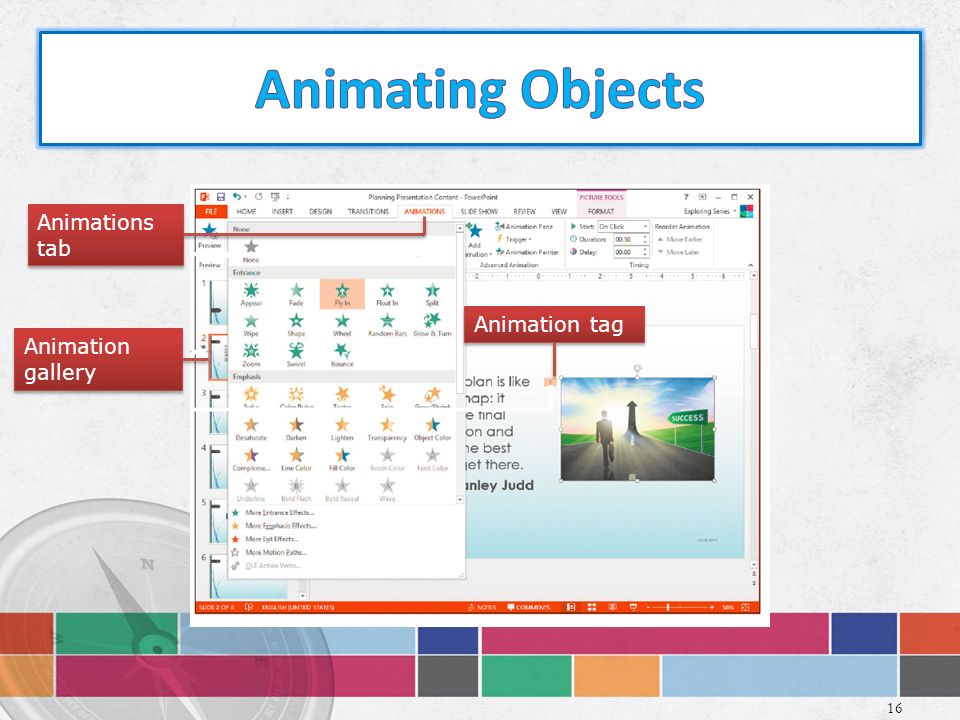Click the zoom slider handle in status bar
Image resolution: width=960 pixels, height=720 pixels.
click(667, 607)
